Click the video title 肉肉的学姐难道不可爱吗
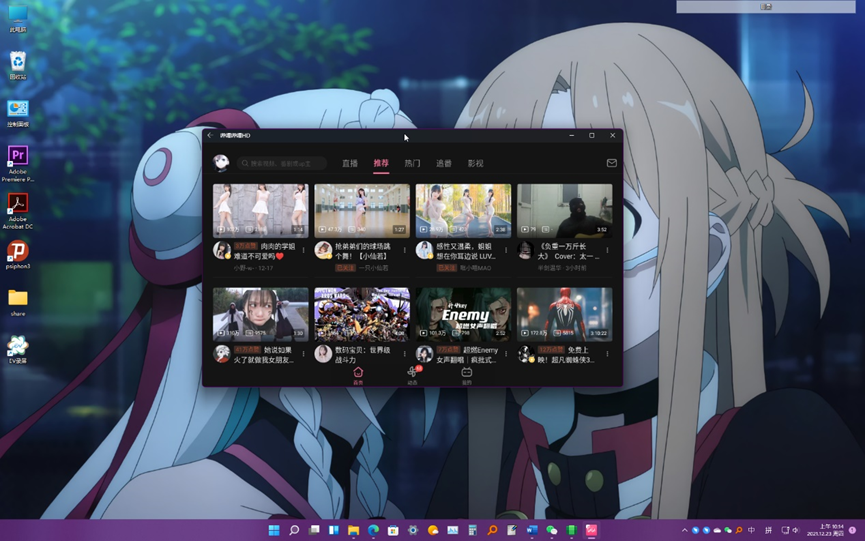The height and width of the screenshot is (541, 865). click(265, 251)
